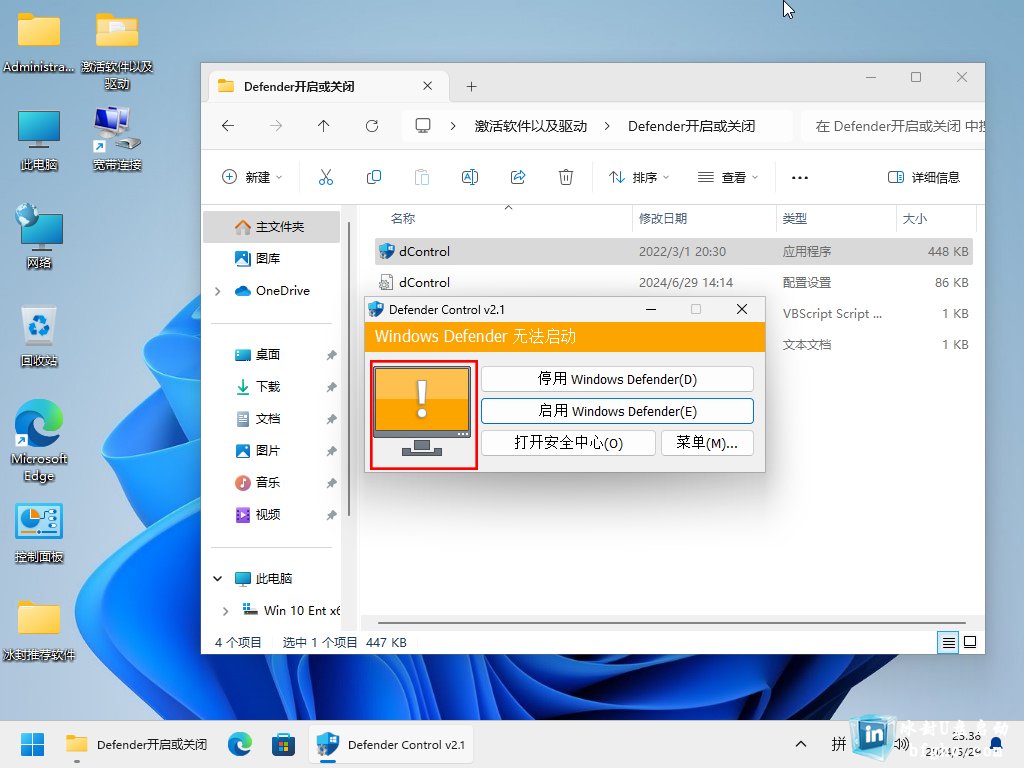
Task: Select the 控制面板 desktop icon
Action: [x=39, y=533]
